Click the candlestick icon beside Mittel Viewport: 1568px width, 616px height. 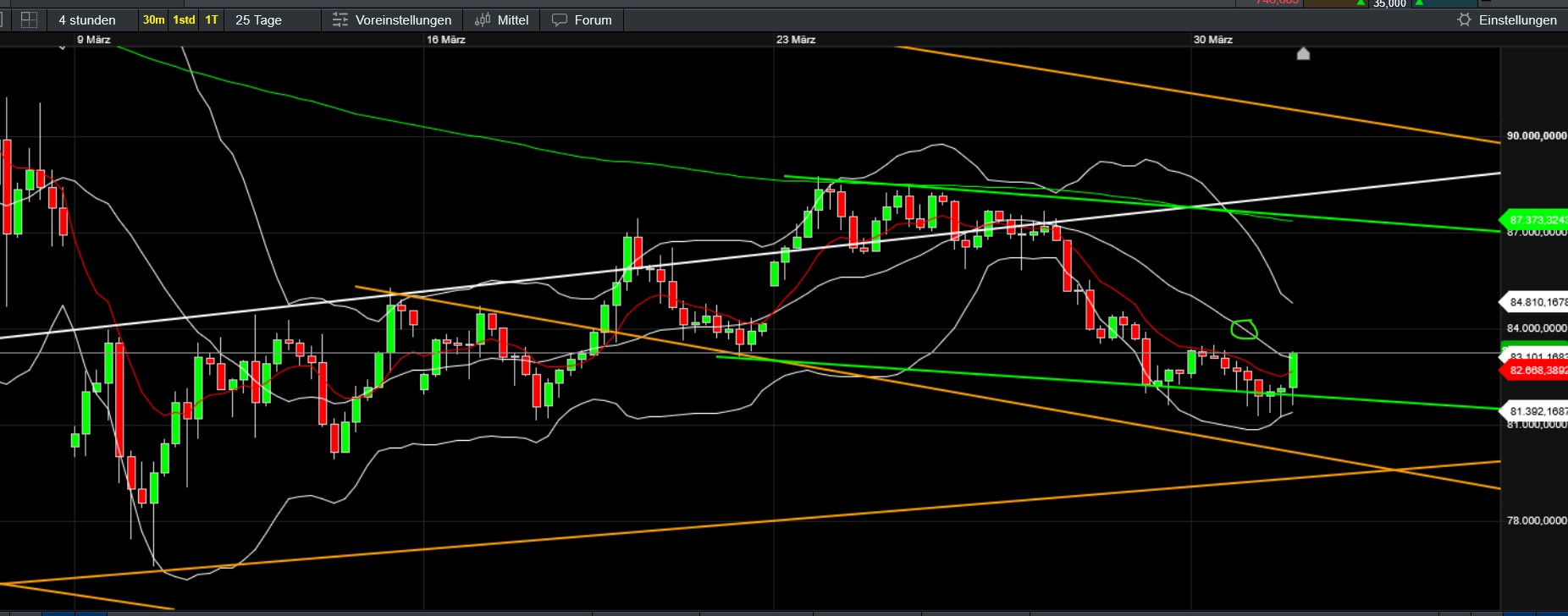tap(483, 19)
